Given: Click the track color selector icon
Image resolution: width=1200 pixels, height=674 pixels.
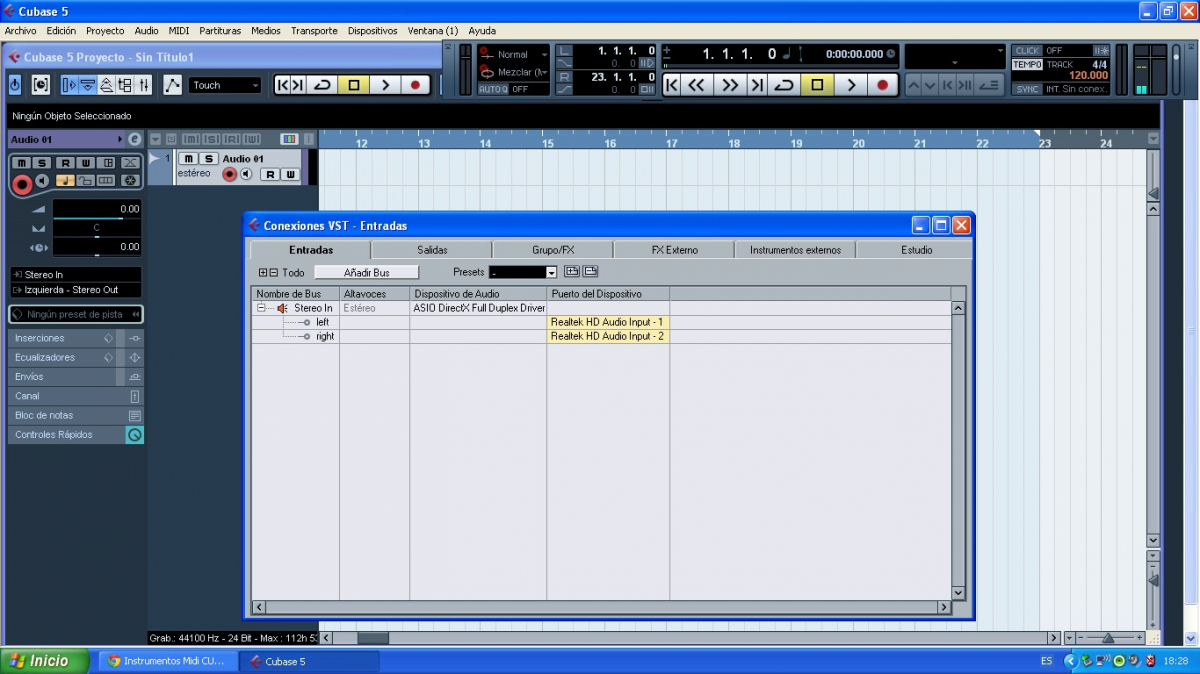Looking at the screenshot, I should 289,139.
